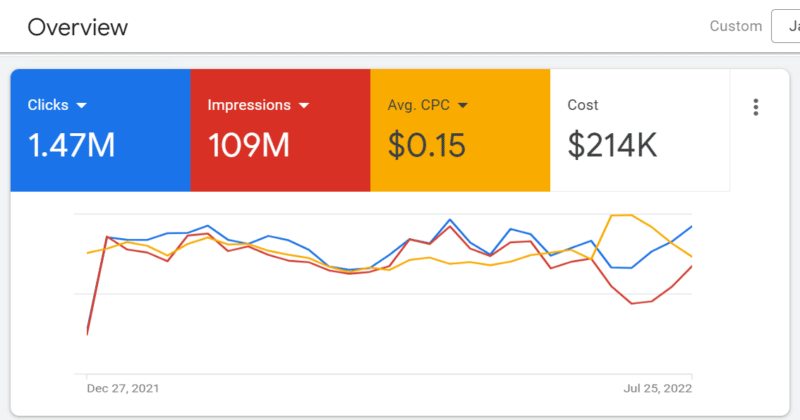Viewport: 800px width, 420px height.
Task: Click the Custom date range label
Action: 735,26
